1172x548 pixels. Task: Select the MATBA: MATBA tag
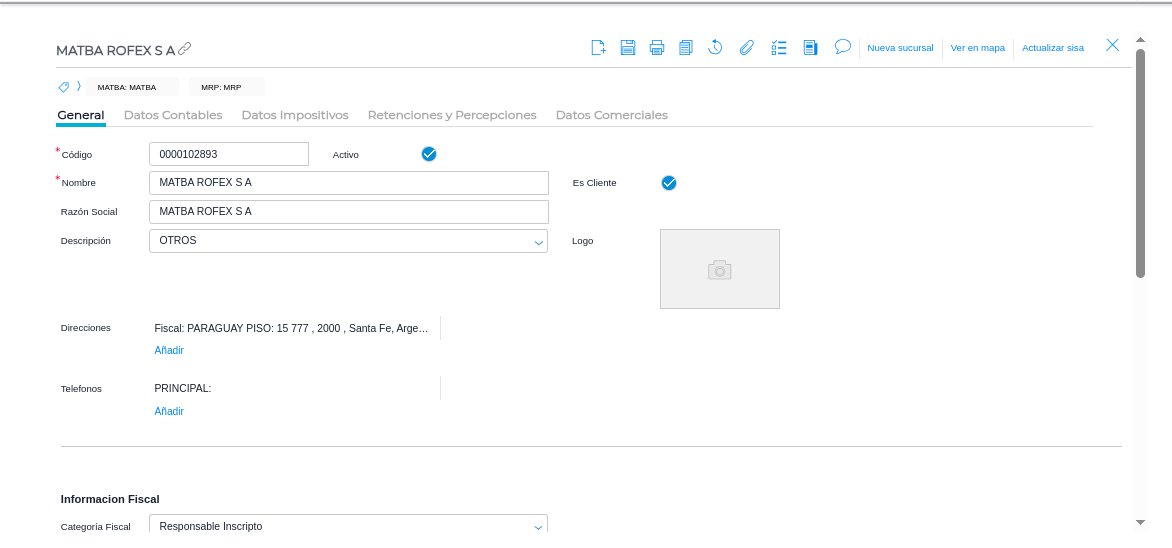click(132, 87)
